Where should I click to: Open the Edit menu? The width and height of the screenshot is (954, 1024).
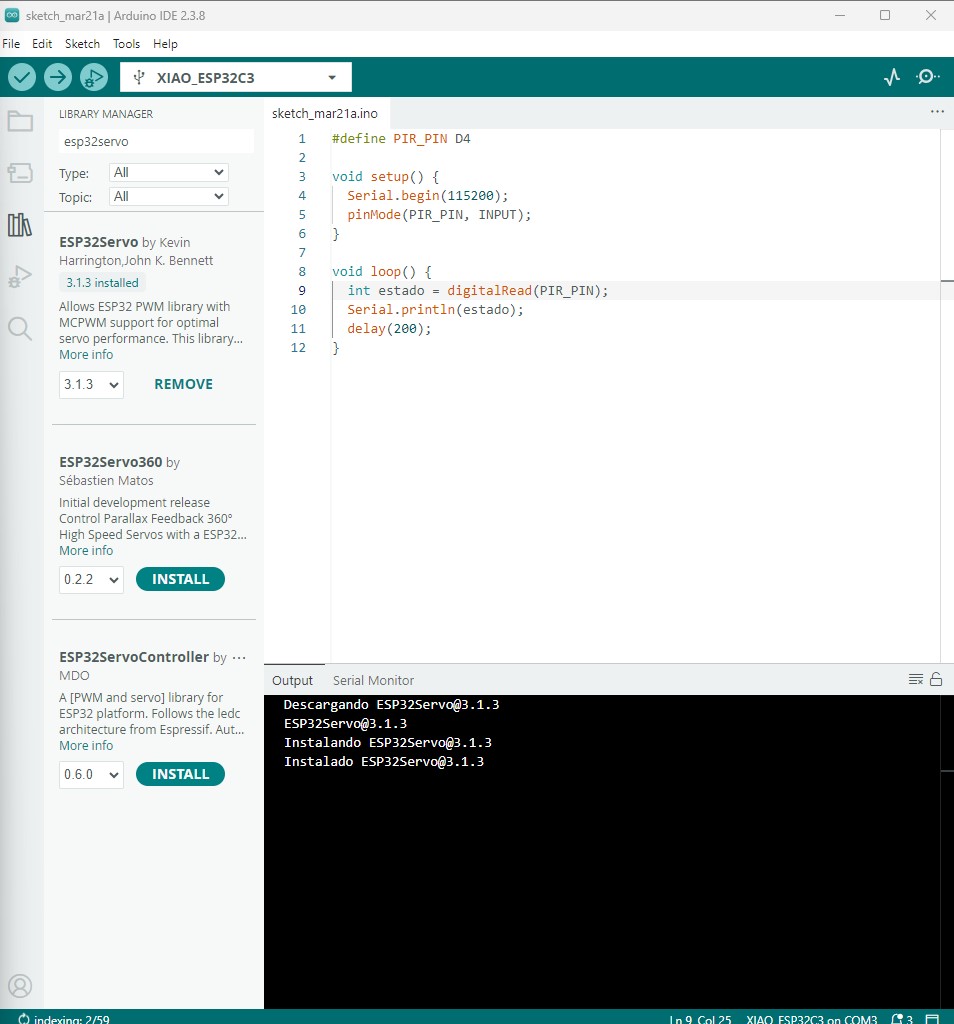click(x=42, y=44)
